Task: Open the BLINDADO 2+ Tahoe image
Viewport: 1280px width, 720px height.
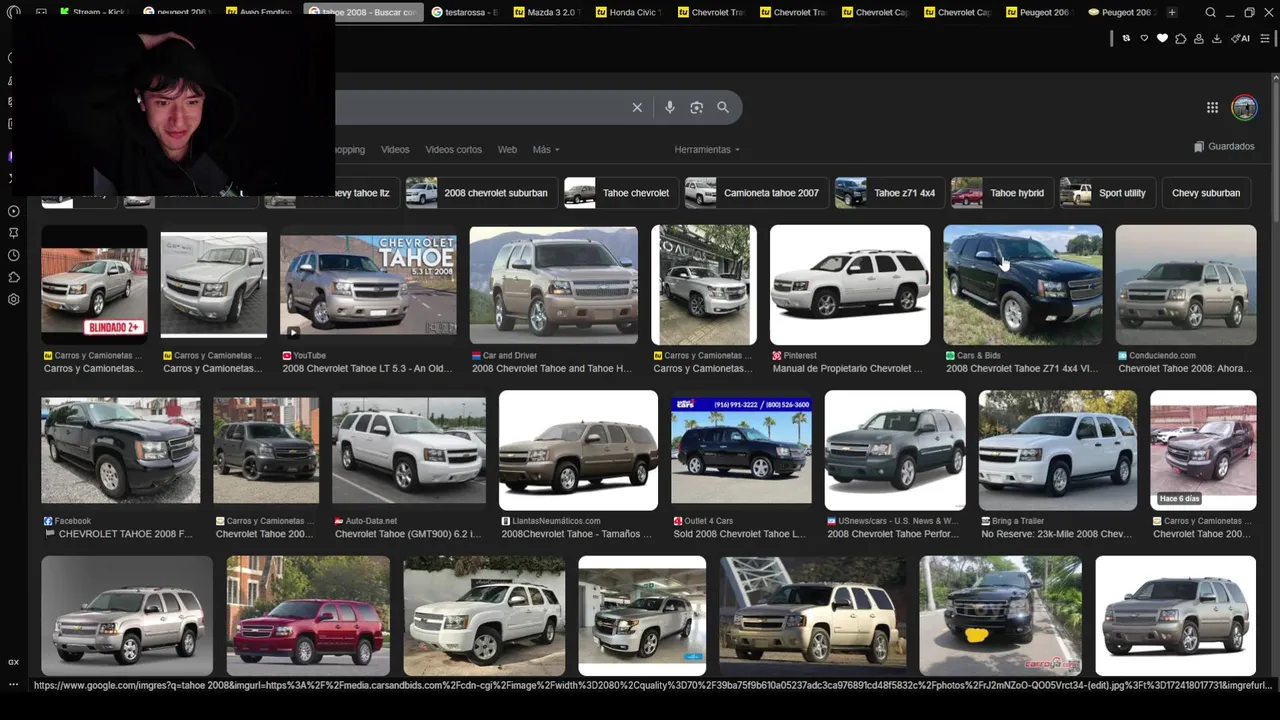Action: (94, 285)
